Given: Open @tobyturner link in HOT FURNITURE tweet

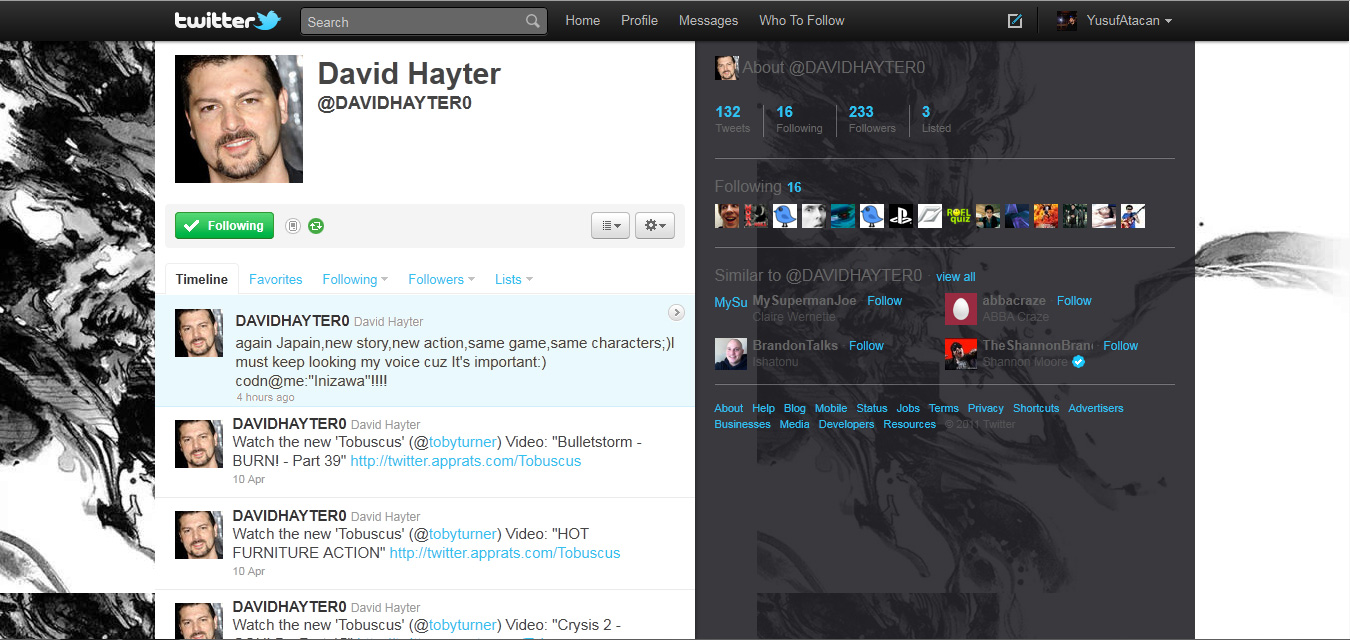Looking at the screenshot, I should pos(463,534).
